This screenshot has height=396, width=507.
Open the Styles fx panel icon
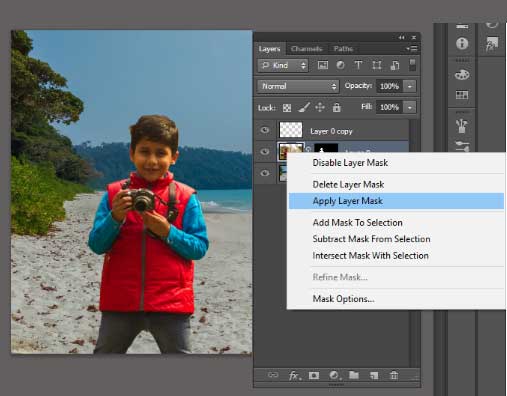(492, 44)
